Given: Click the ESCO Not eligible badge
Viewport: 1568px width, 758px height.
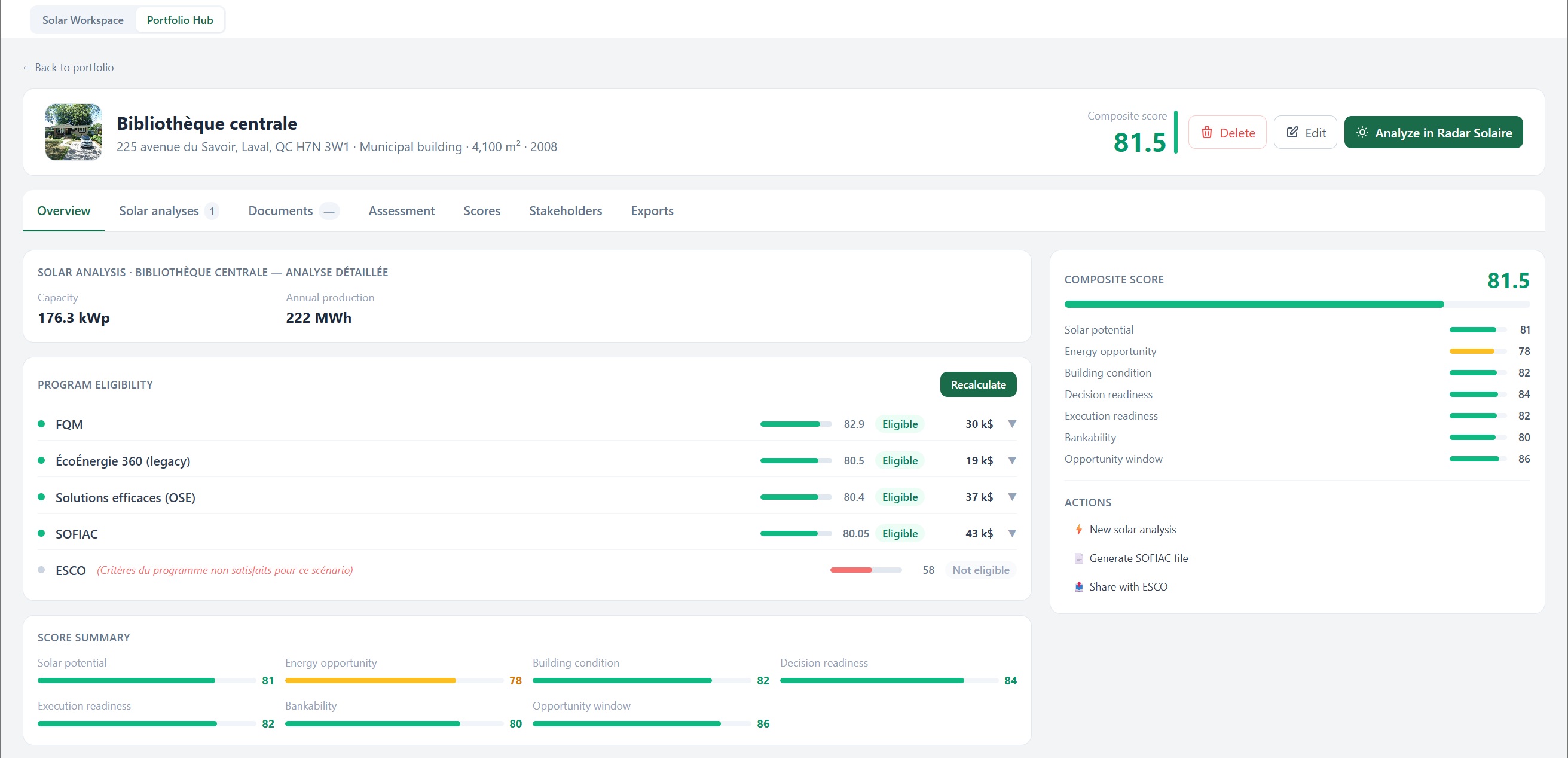Looking at the screenshot, I should point(980,570).
